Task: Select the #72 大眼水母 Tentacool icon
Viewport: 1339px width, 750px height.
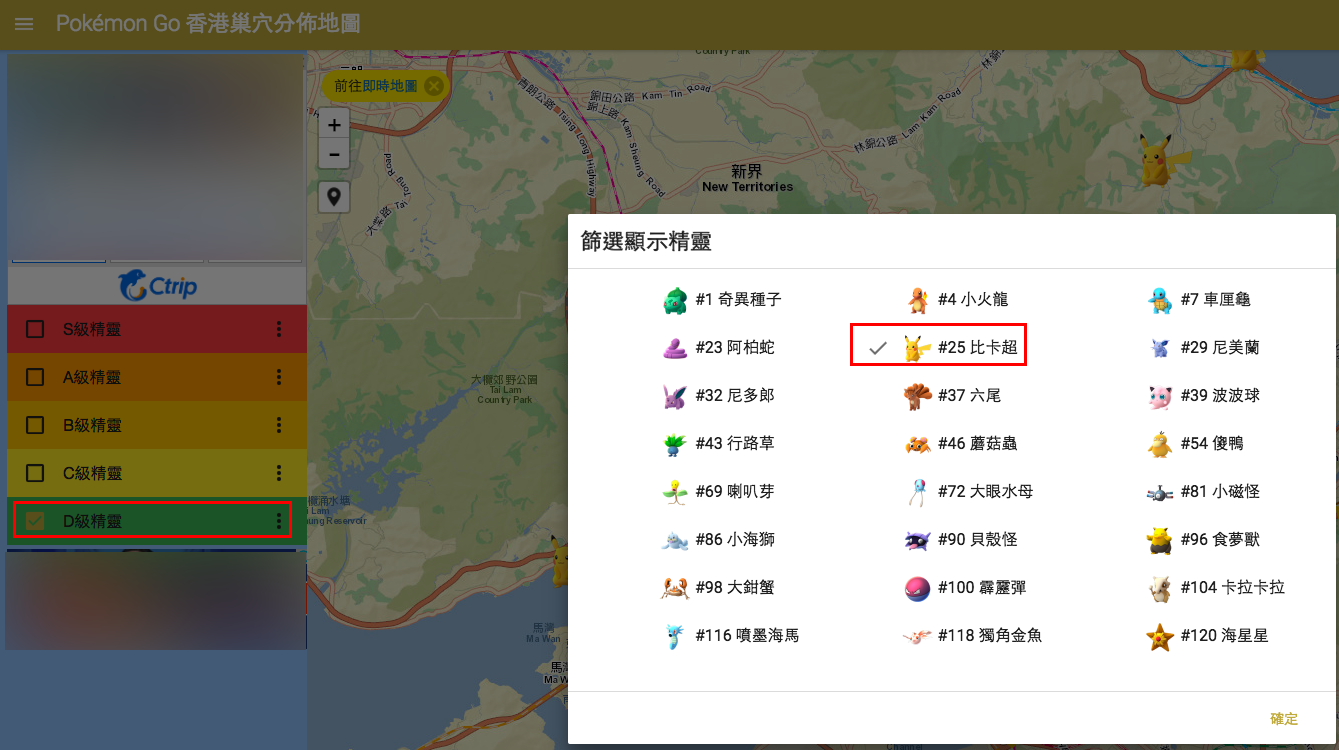Action: tap(918, 492)
